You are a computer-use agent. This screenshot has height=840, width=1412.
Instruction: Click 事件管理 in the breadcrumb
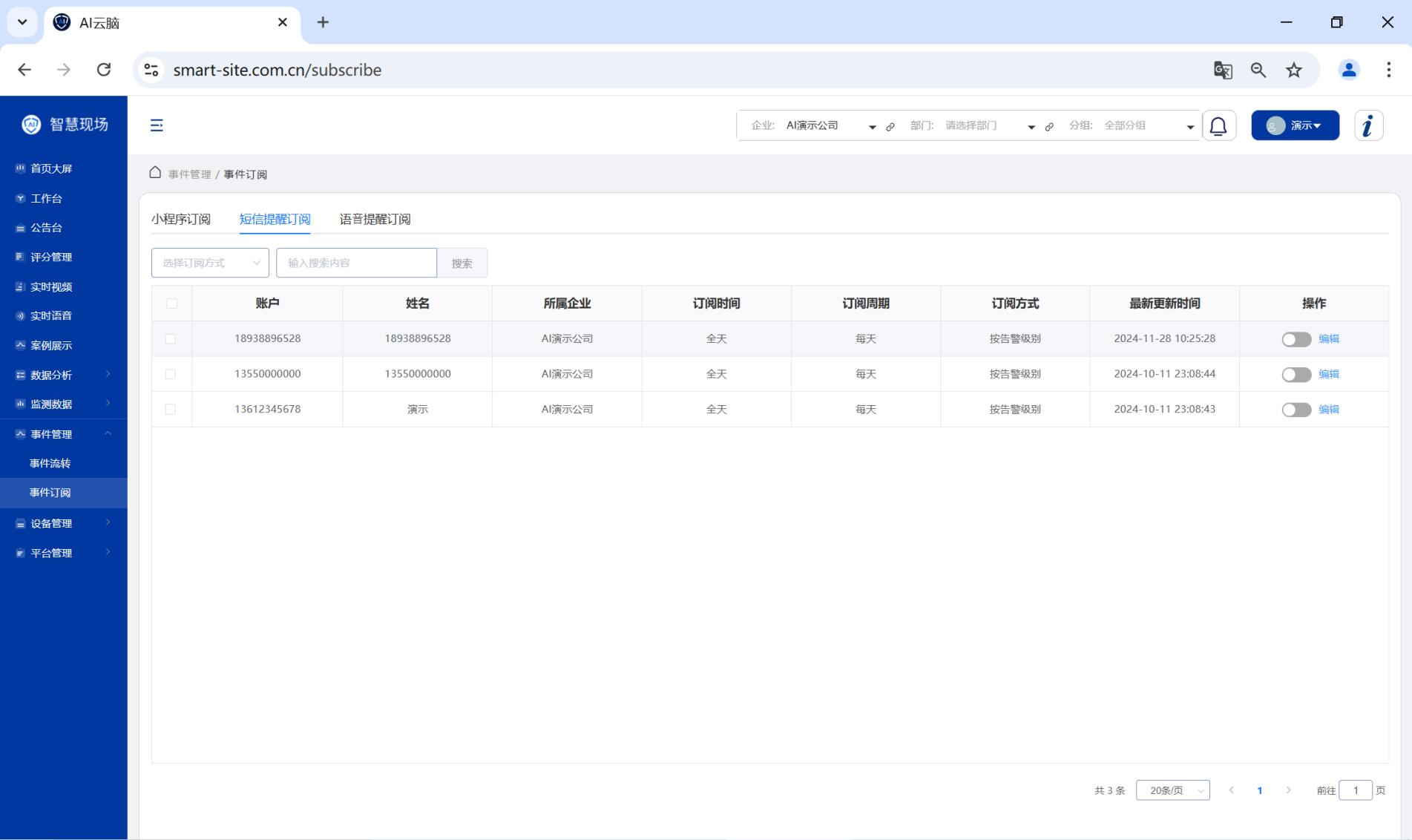coord(189,174)
